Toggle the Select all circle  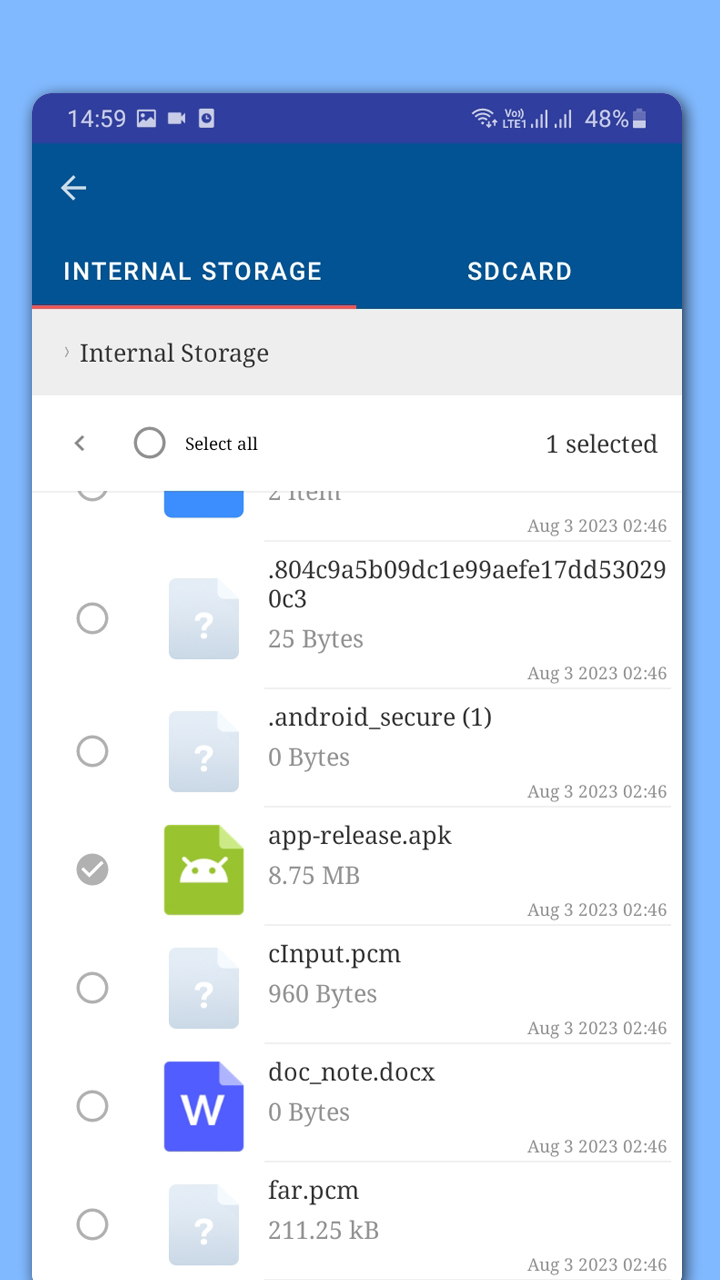pos(150,443)
